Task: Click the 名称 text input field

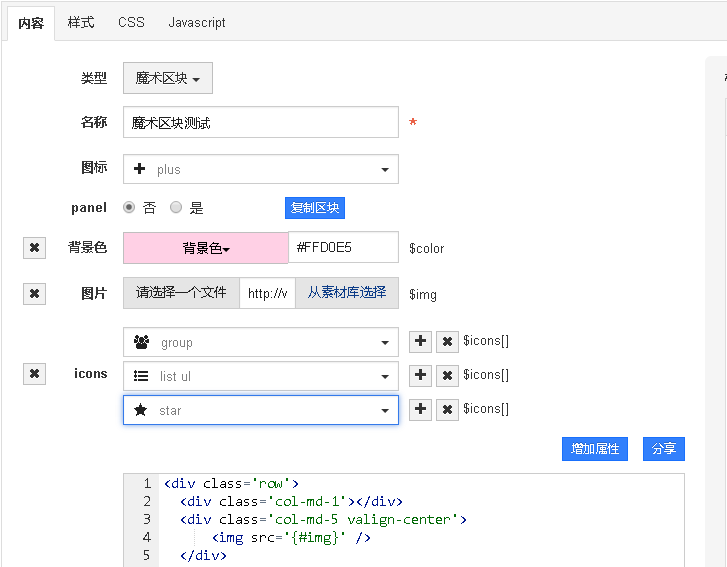Action: pyautogui.click(x=260, y=122)
